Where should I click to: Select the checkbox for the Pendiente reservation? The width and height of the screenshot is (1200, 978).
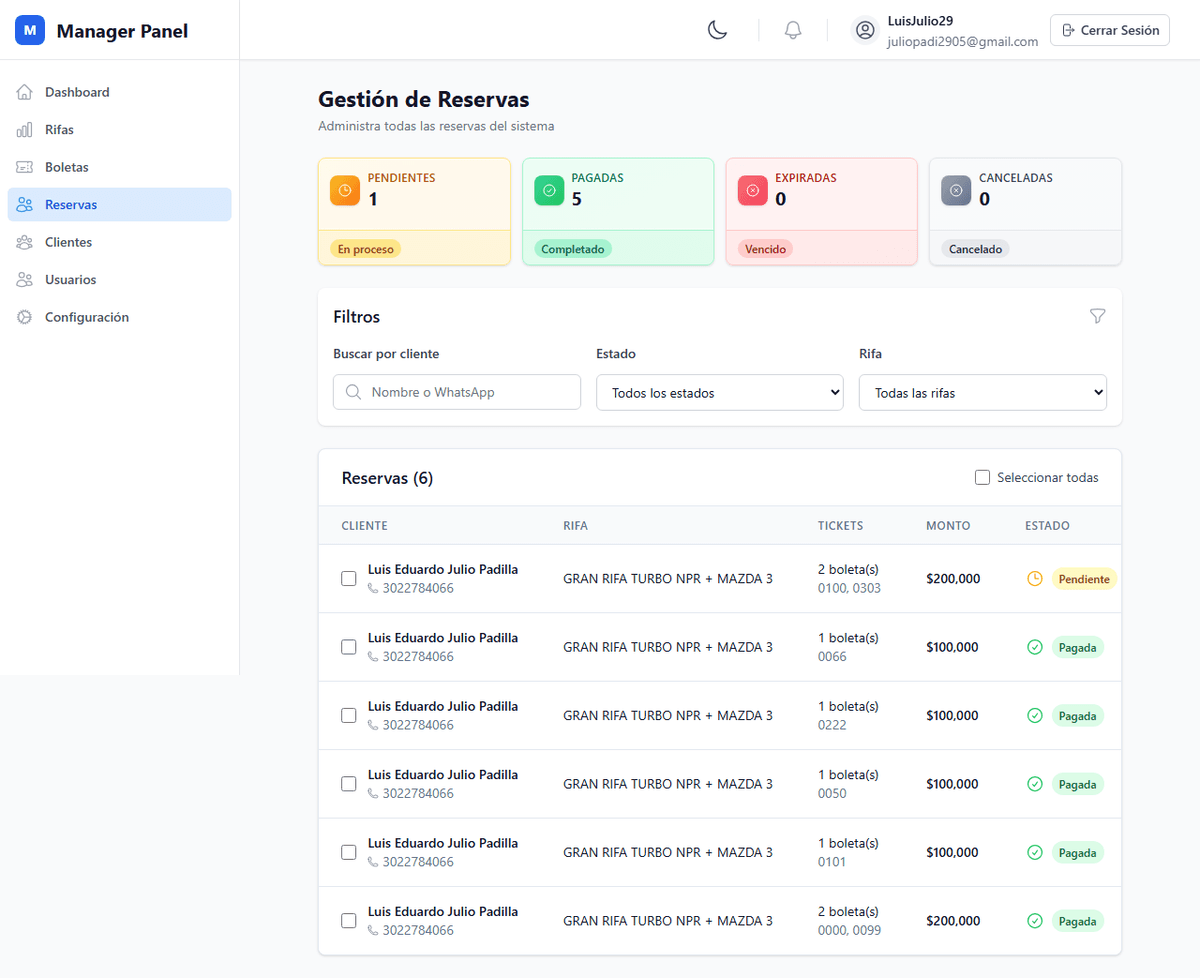coord(349,579)
